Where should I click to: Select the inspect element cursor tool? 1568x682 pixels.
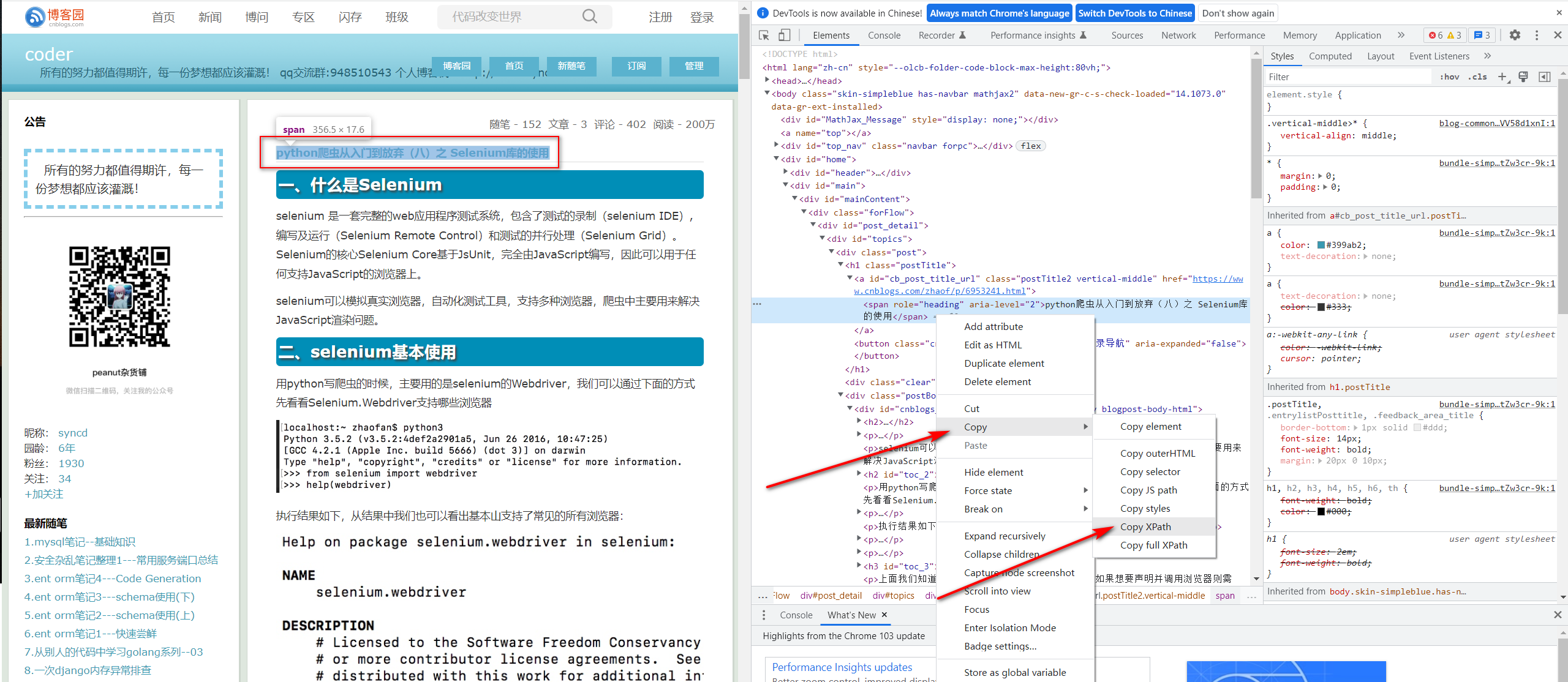point(763,35)
